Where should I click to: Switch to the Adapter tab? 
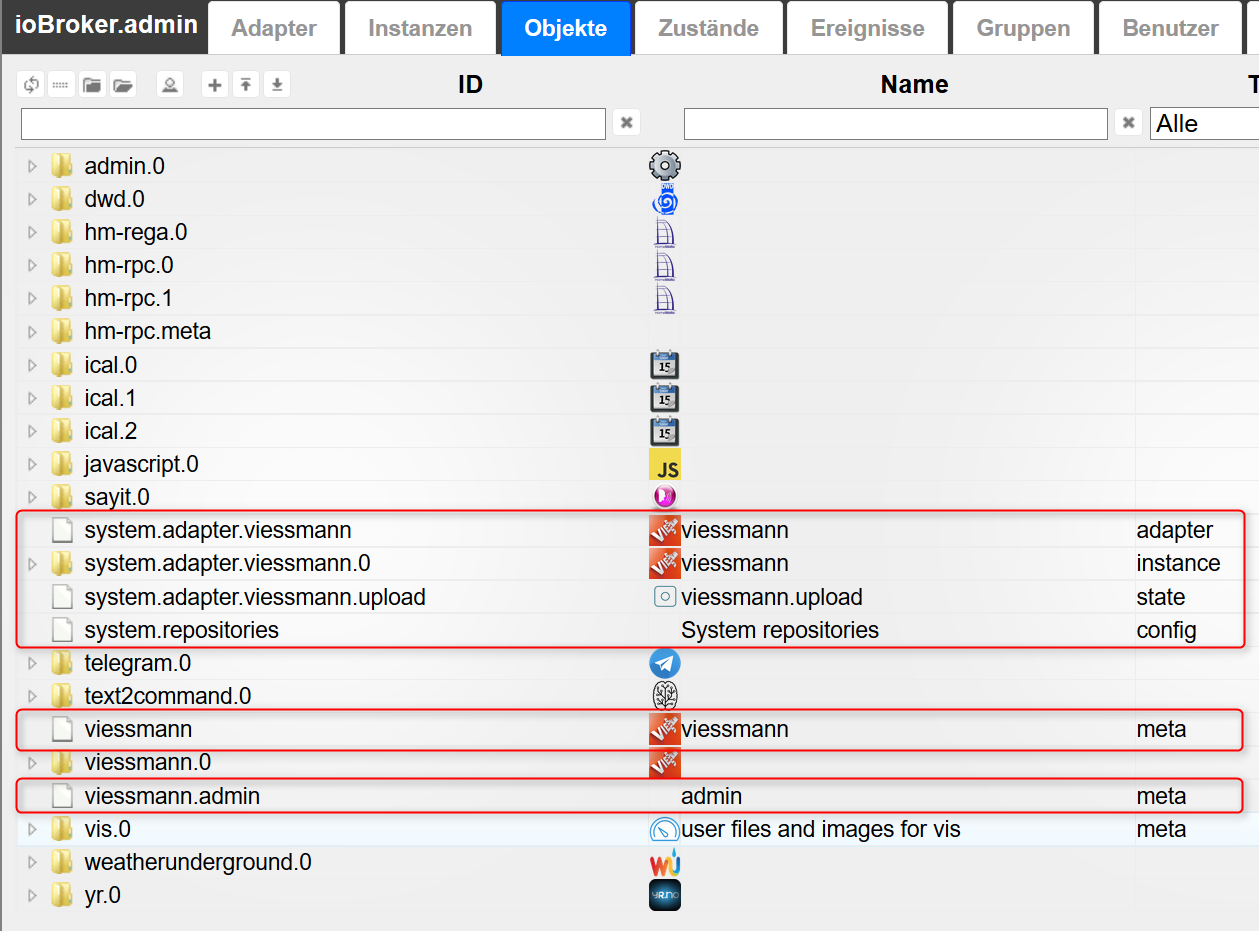[274, 28]
